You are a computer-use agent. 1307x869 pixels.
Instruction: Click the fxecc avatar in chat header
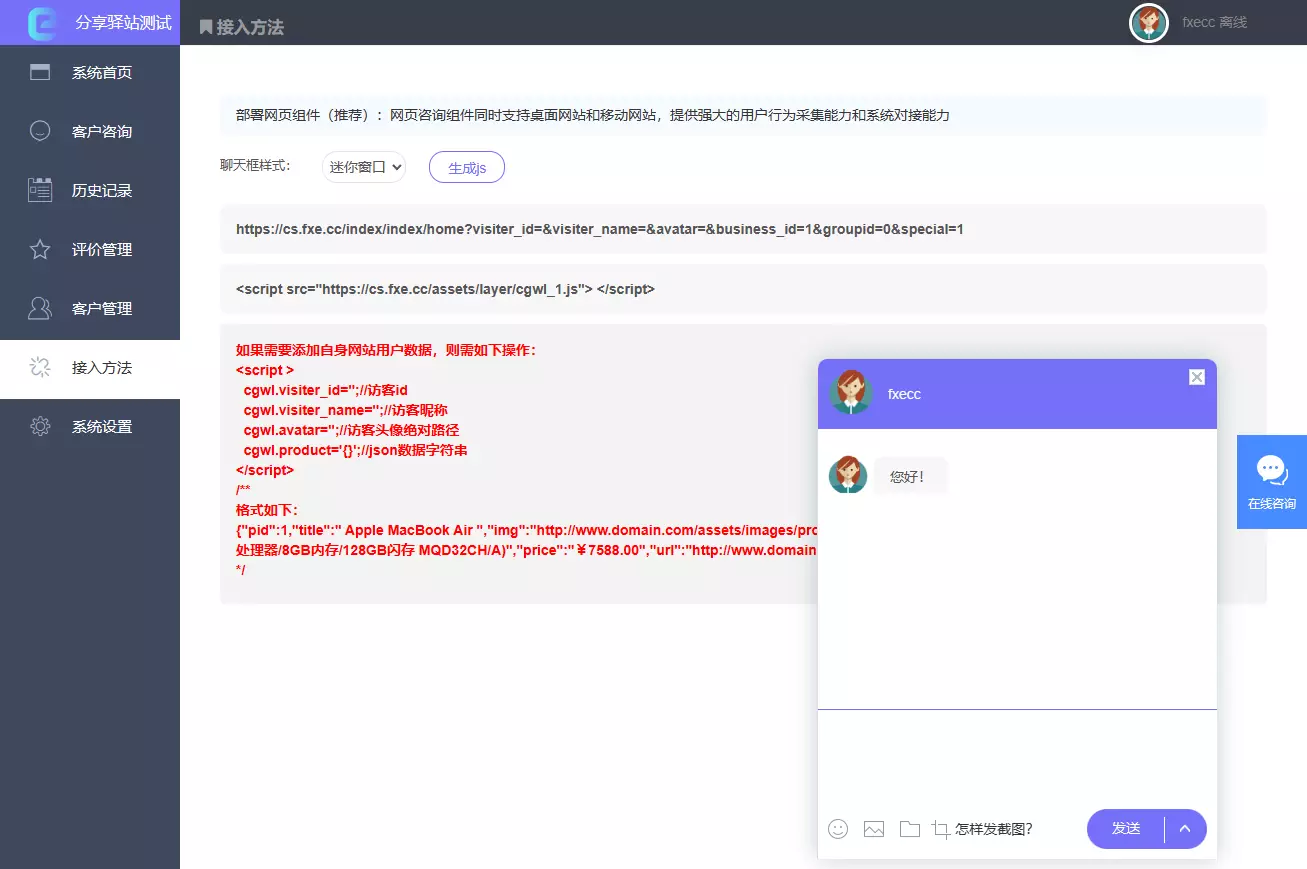click(x=851, y=393)
